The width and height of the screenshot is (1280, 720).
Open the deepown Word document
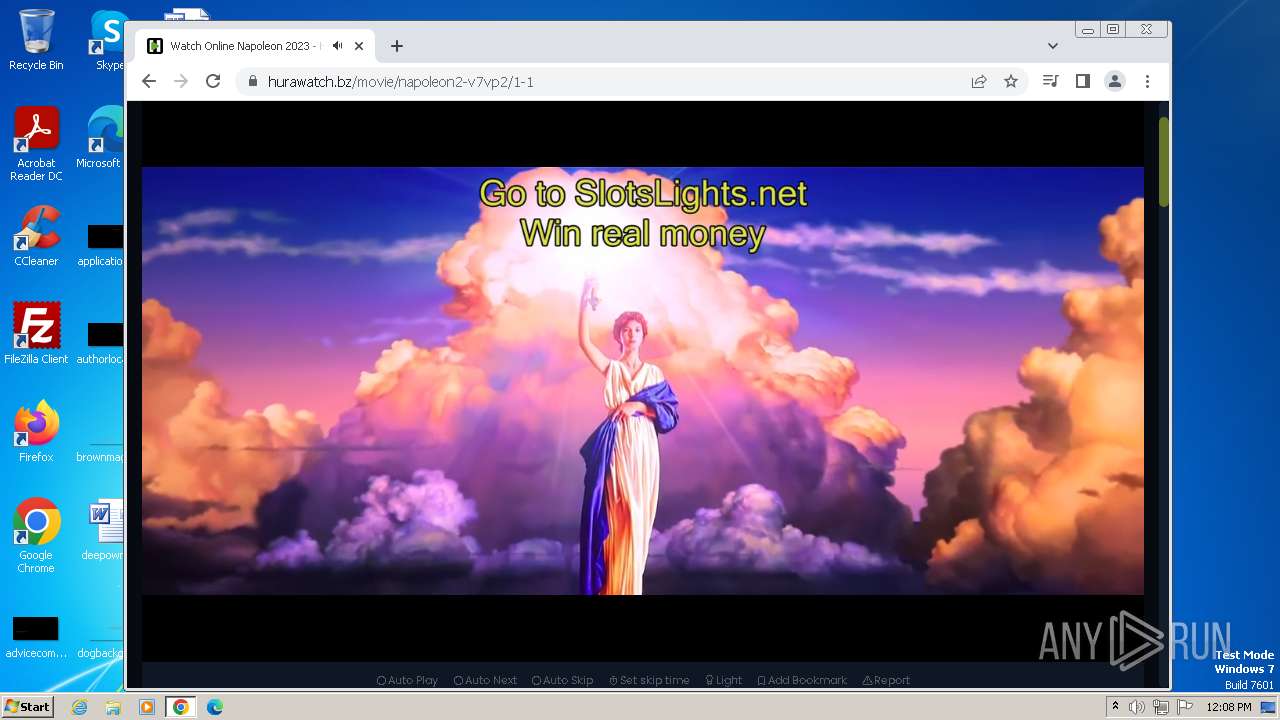(x=104, y=530)
